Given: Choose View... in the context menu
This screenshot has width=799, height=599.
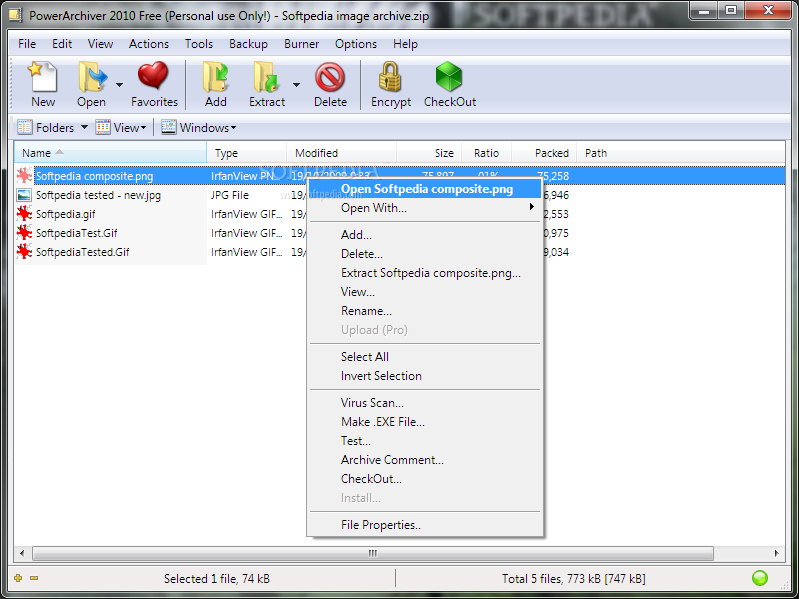Looking at the screenshot, I should coord(425,292).
